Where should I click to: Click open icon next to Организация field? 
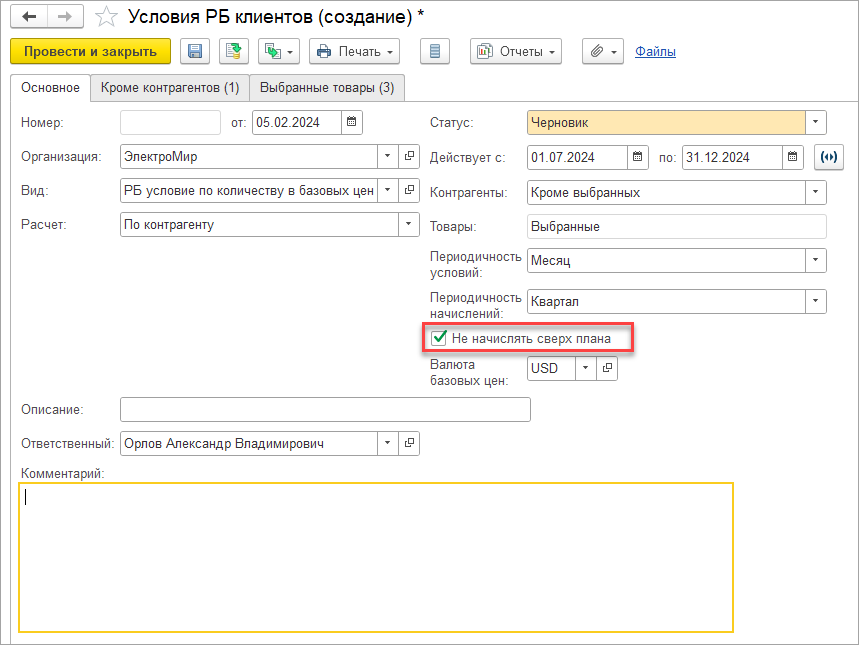tap(409, 157)
